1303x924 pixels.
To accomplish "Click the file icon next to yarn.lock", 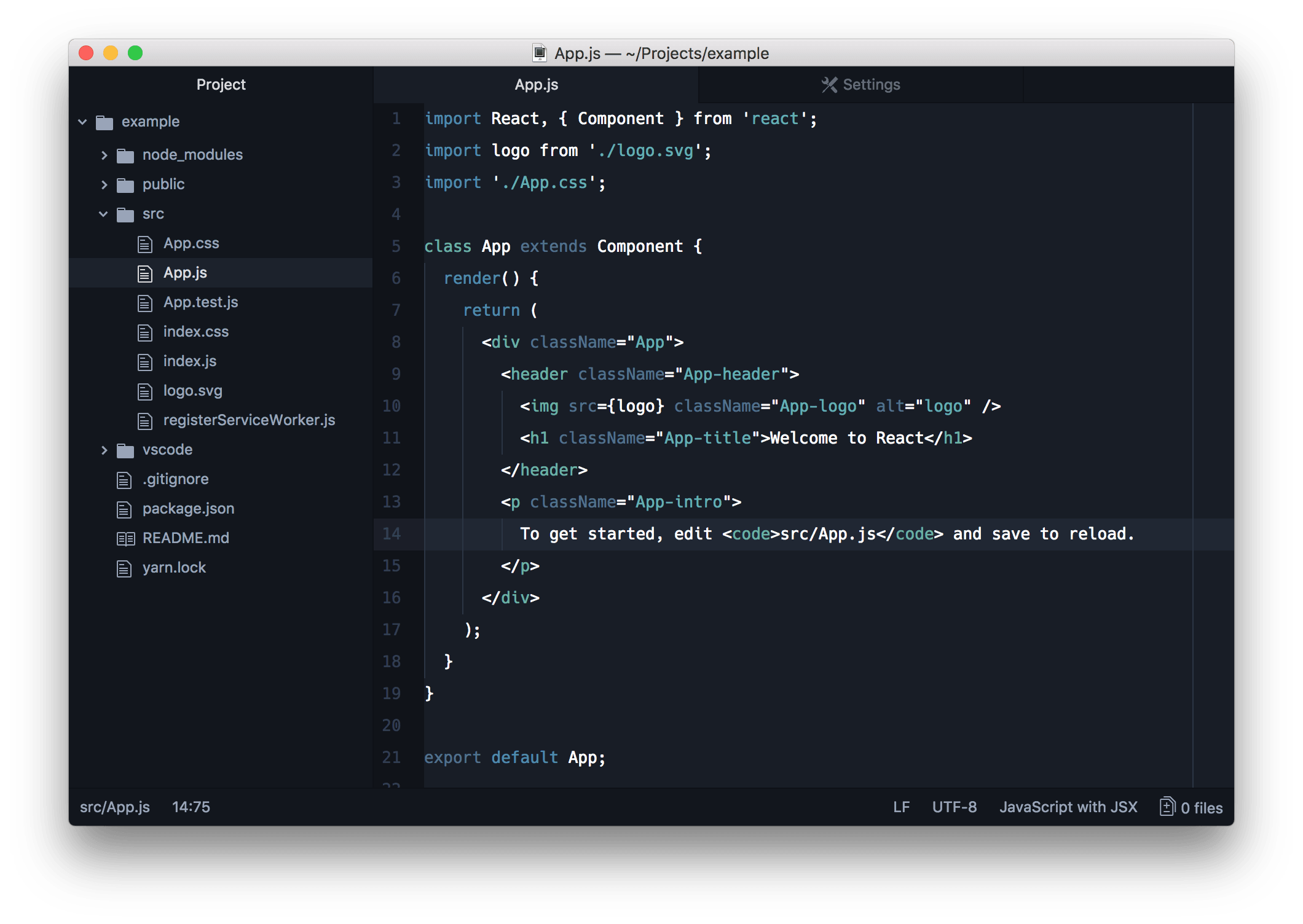I will [124, 568].
